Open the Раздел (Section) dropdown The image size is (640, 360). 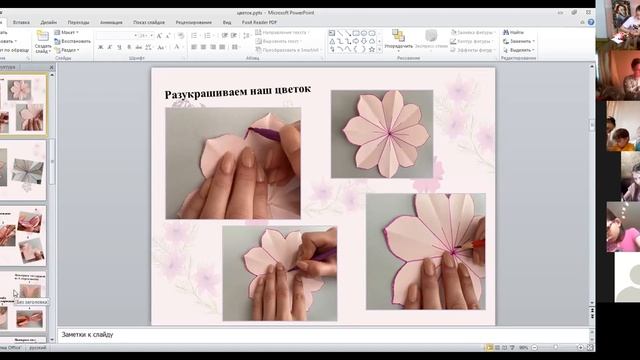click(67, 50)
